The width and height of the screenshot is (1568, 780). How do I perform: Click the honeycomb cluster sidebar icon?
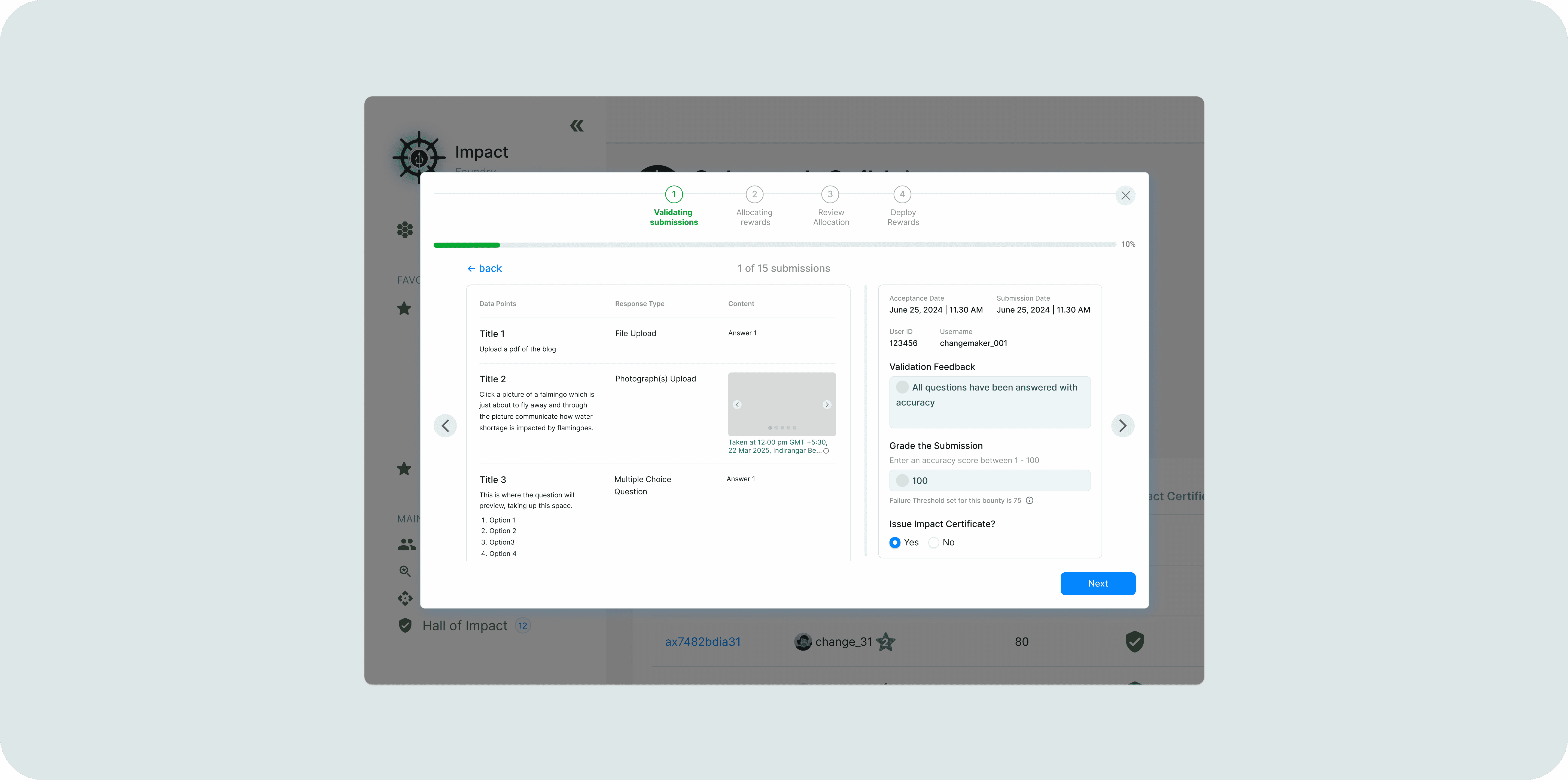coord(405,229)
